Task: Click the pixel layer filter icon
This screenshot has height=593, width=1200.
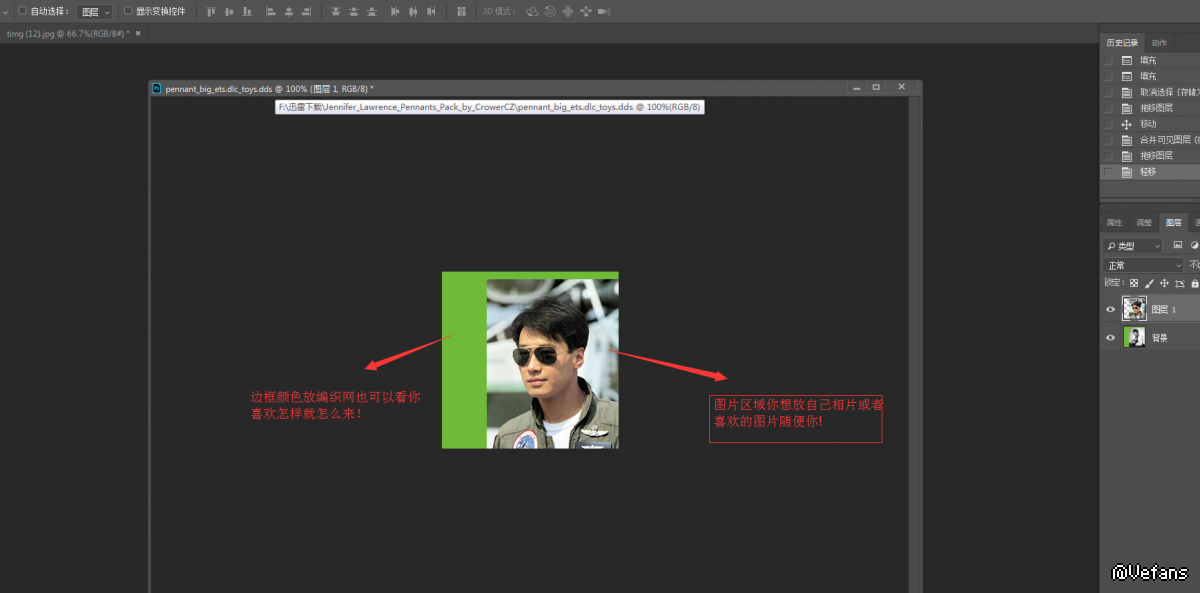Action: [x=1178, y=245]
